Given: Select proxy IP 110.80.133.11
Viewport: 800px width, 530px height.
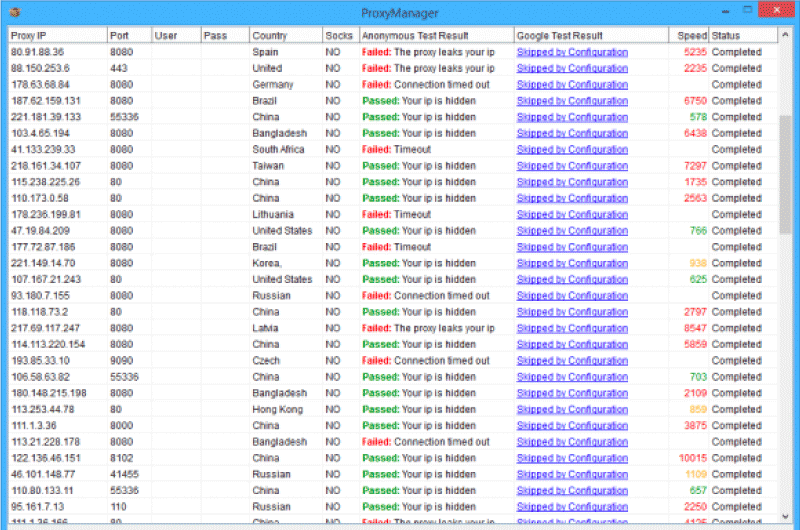Looking at the screenshot, I should [42, 491].
